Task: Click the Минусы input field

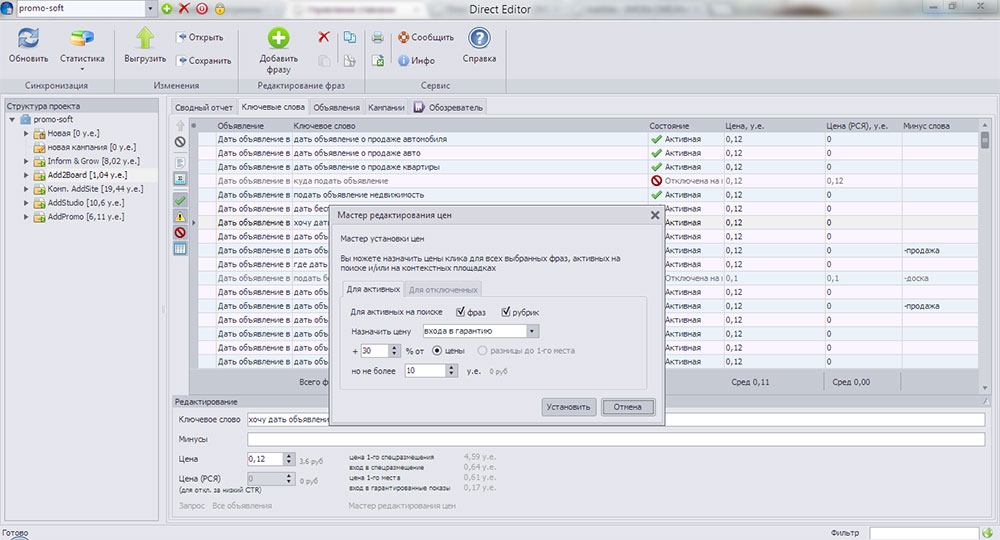Action: 616,439
